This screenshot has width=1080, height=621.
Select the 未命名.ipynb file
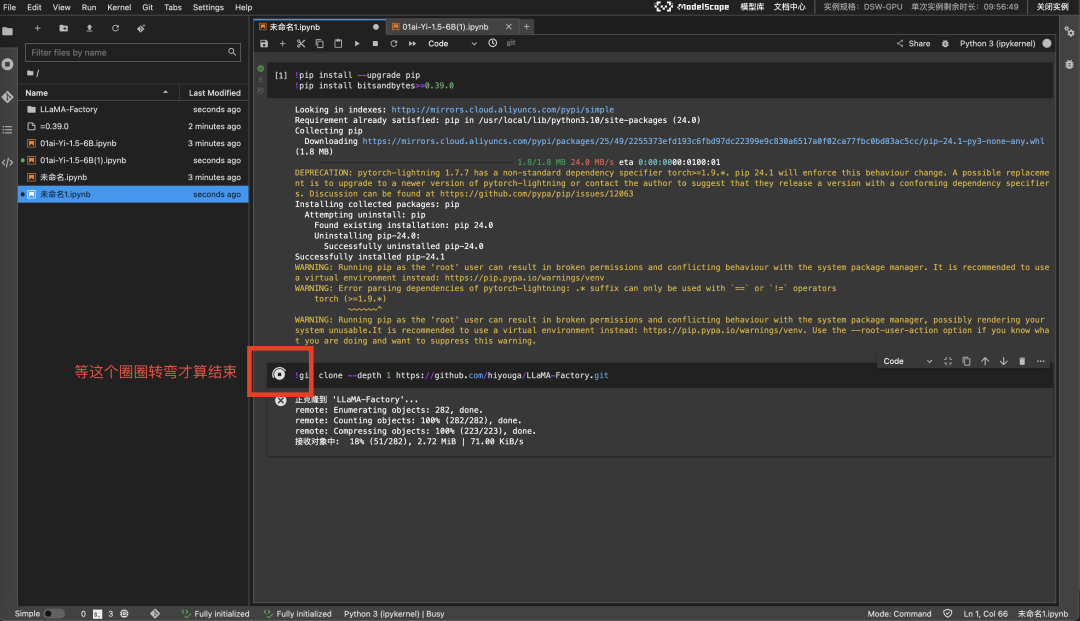(133, 177)
